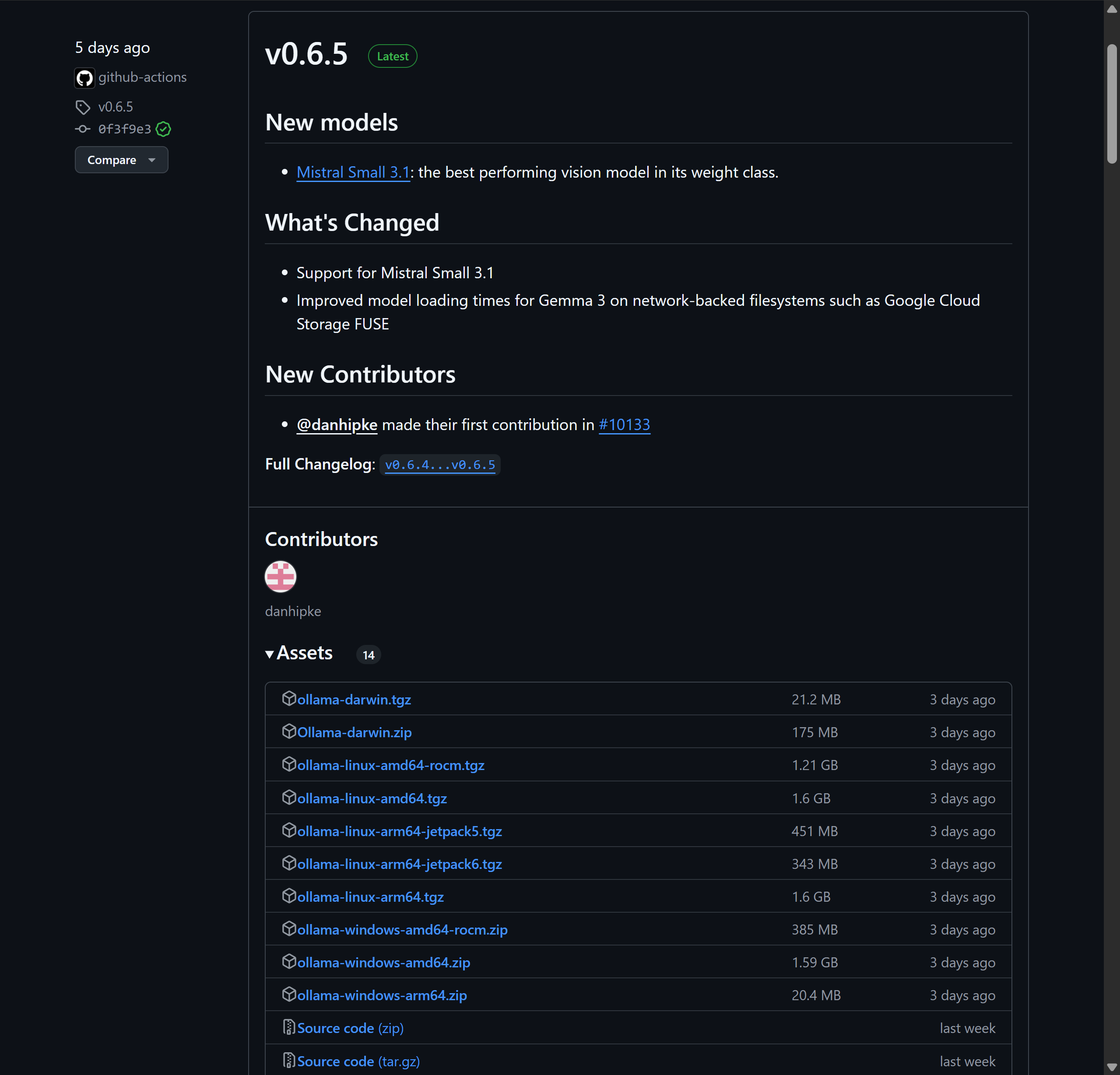Image resolution: width=1120 pixels, height=1075 pixels.
Task: Download ollama-darwin.tgz
Action: (354, 700)
